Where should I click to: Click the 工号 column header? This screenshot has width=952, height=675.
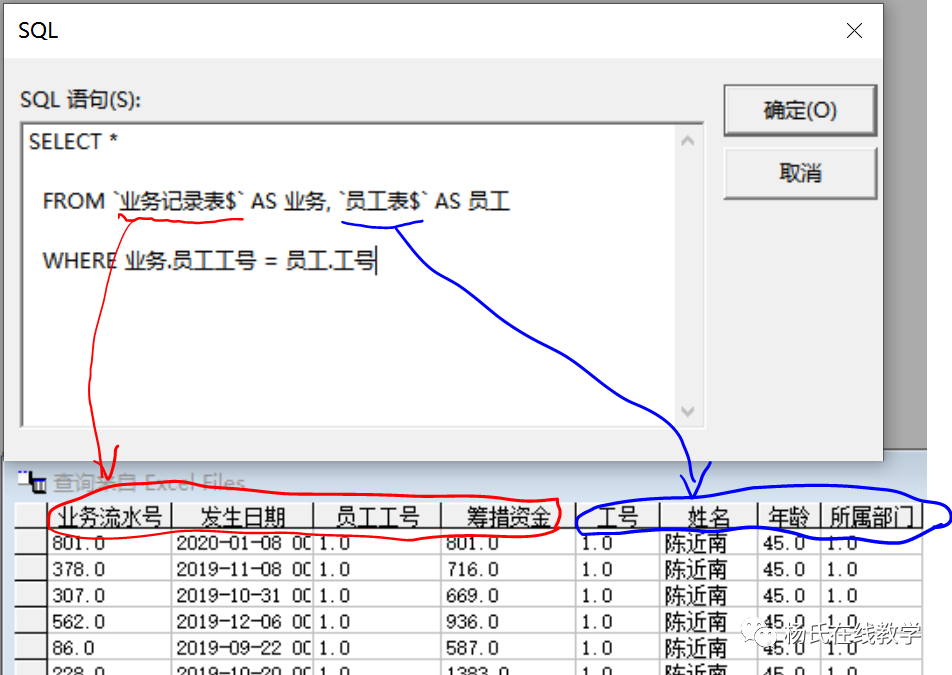(615, 517)
